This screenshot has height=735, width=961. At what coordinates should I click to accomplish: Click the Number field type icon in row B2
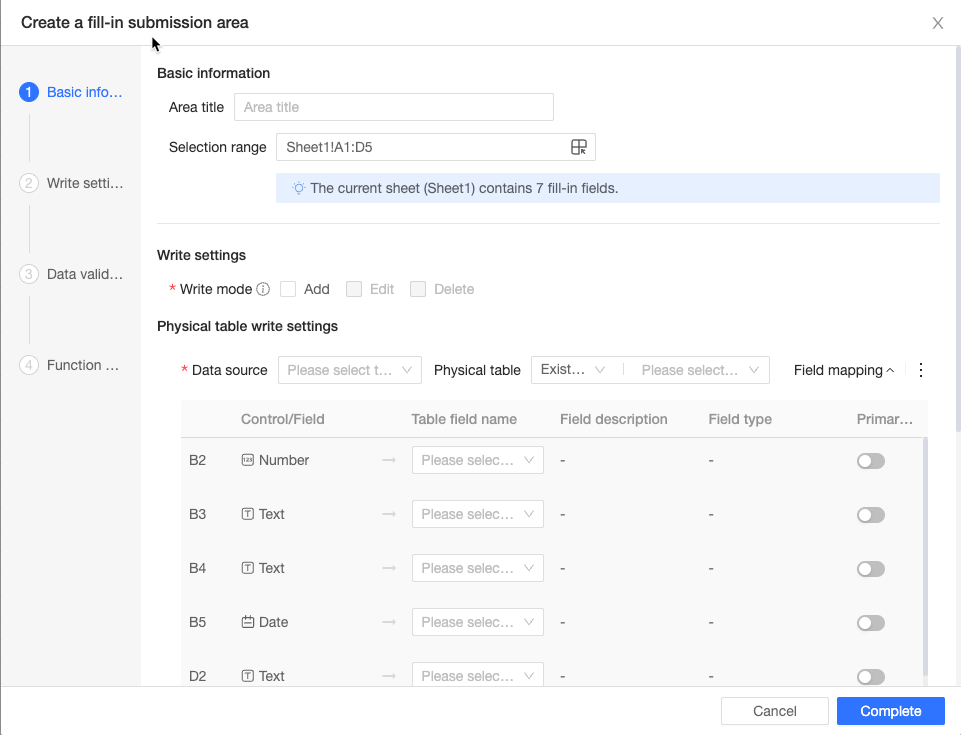[x=248, y=460]
